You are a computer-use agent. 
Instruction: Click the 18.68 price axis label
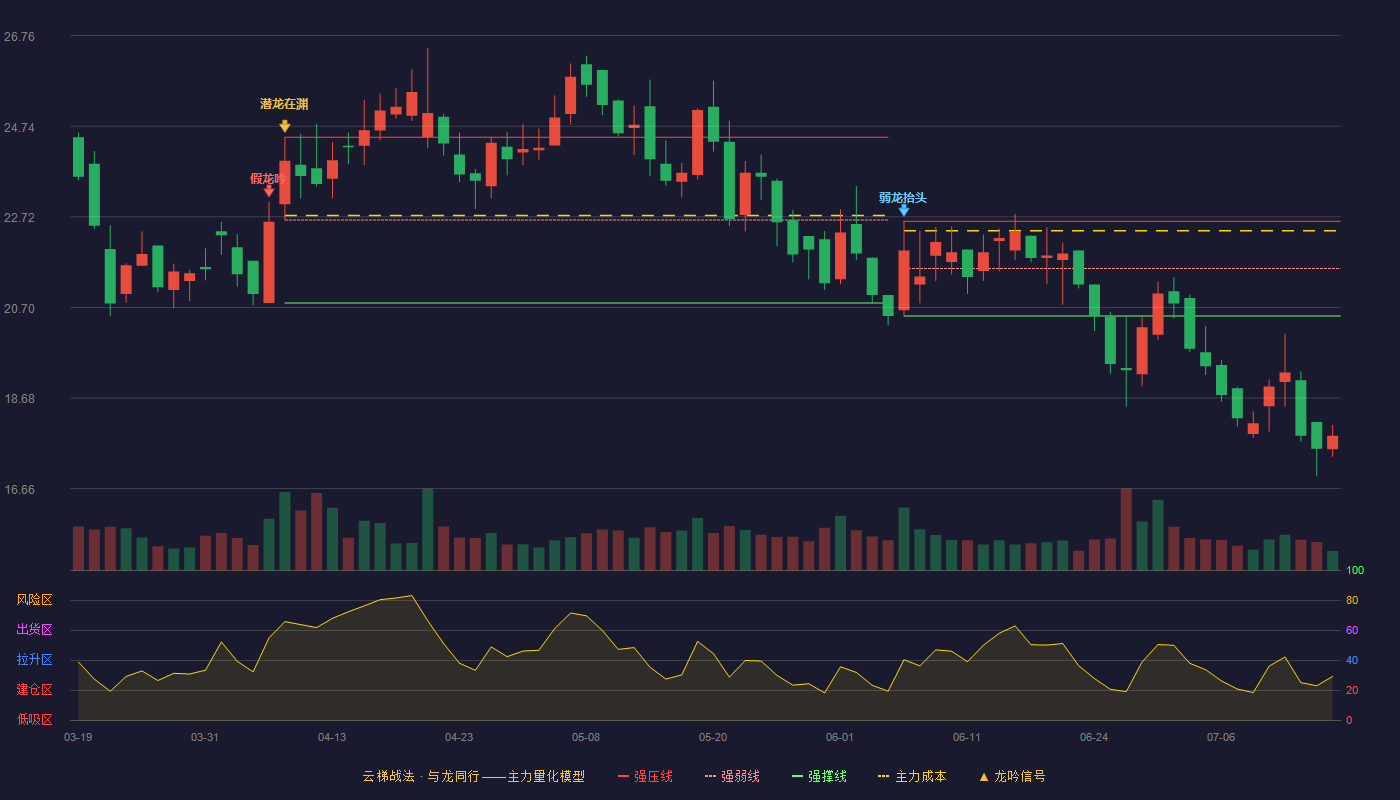(19, 399)
